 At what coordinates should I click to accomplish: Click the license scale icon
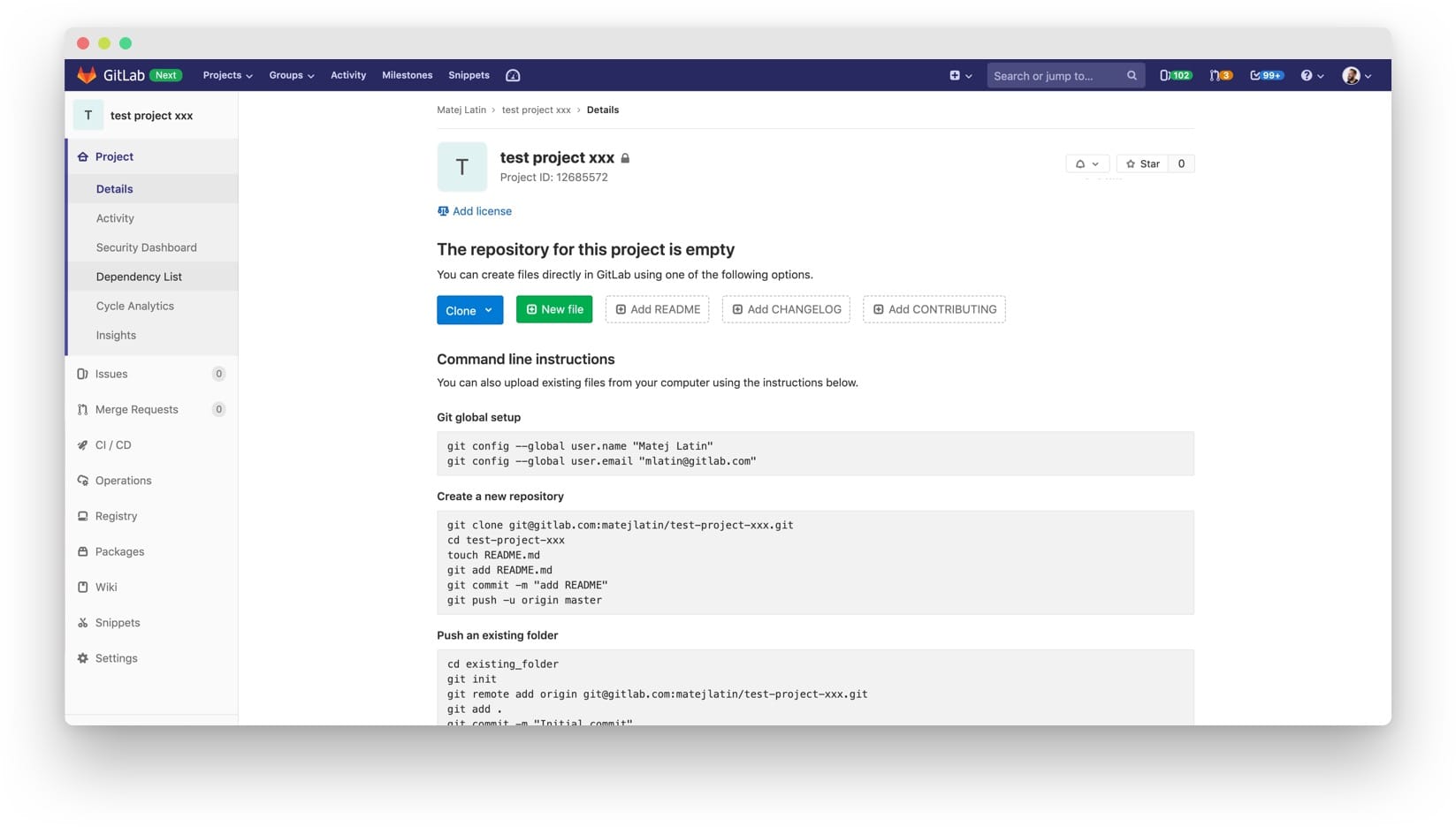[x=443, y=211]
